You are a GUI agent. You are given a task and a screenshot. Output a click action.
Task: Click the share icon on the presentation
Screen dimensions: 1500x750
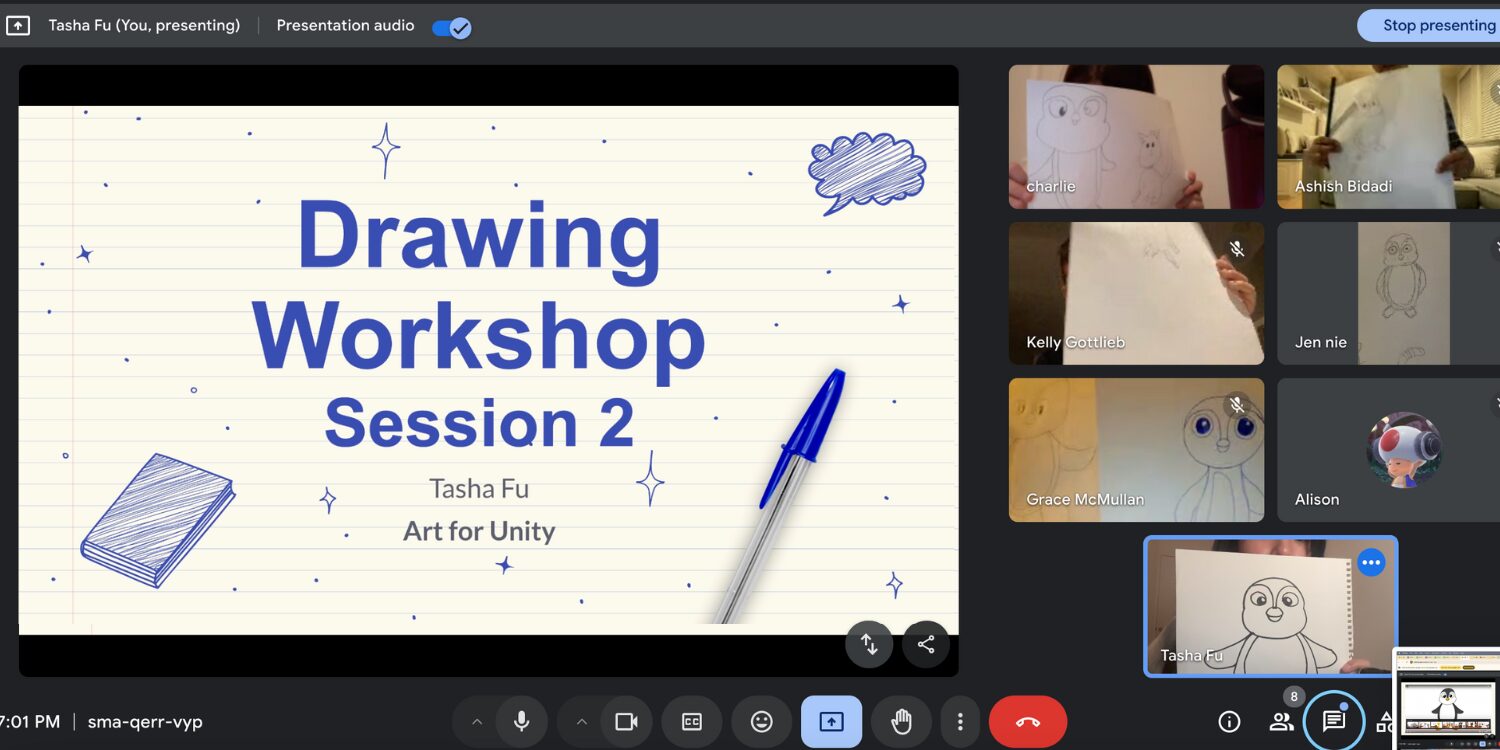(x=926, y=645)
